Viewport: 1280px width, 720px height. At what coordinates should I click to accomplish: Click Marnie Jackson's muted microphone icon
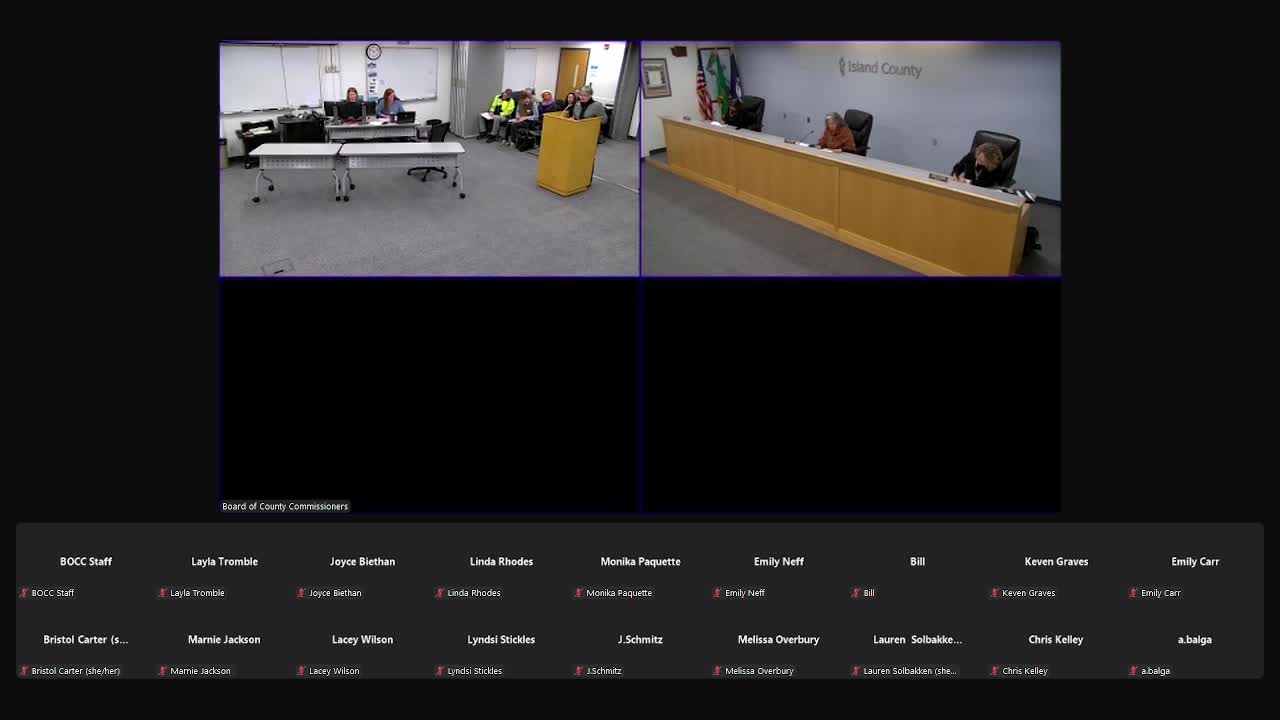point(162,671)
